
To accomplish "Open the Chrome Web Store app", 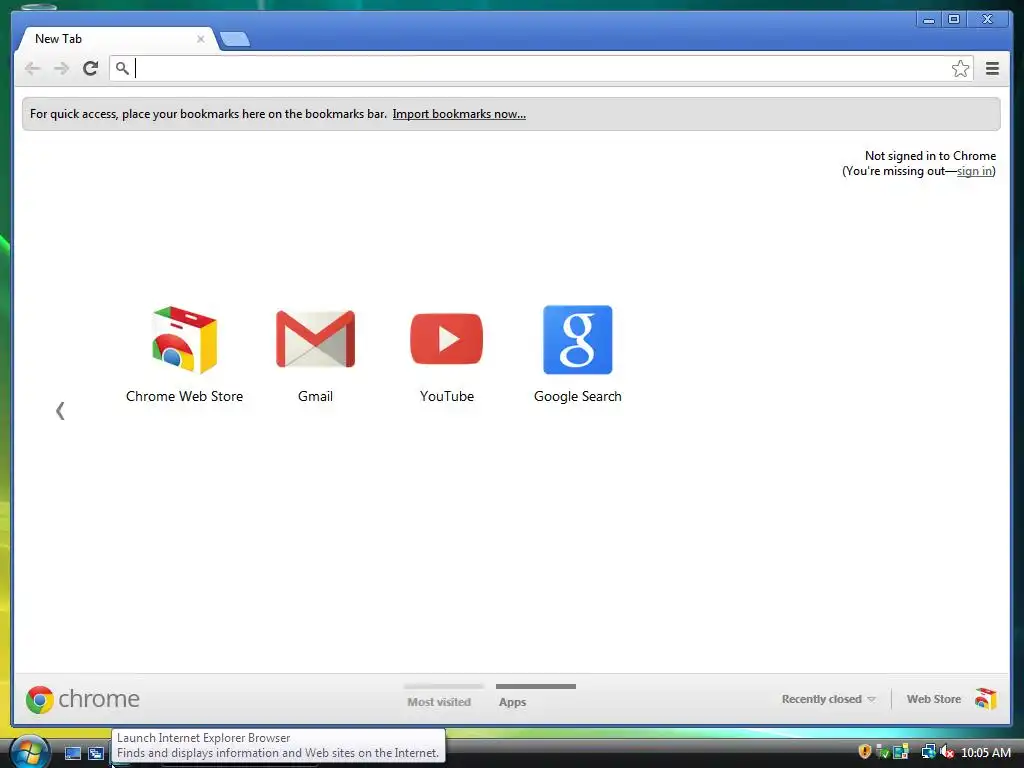I will 184,340.
